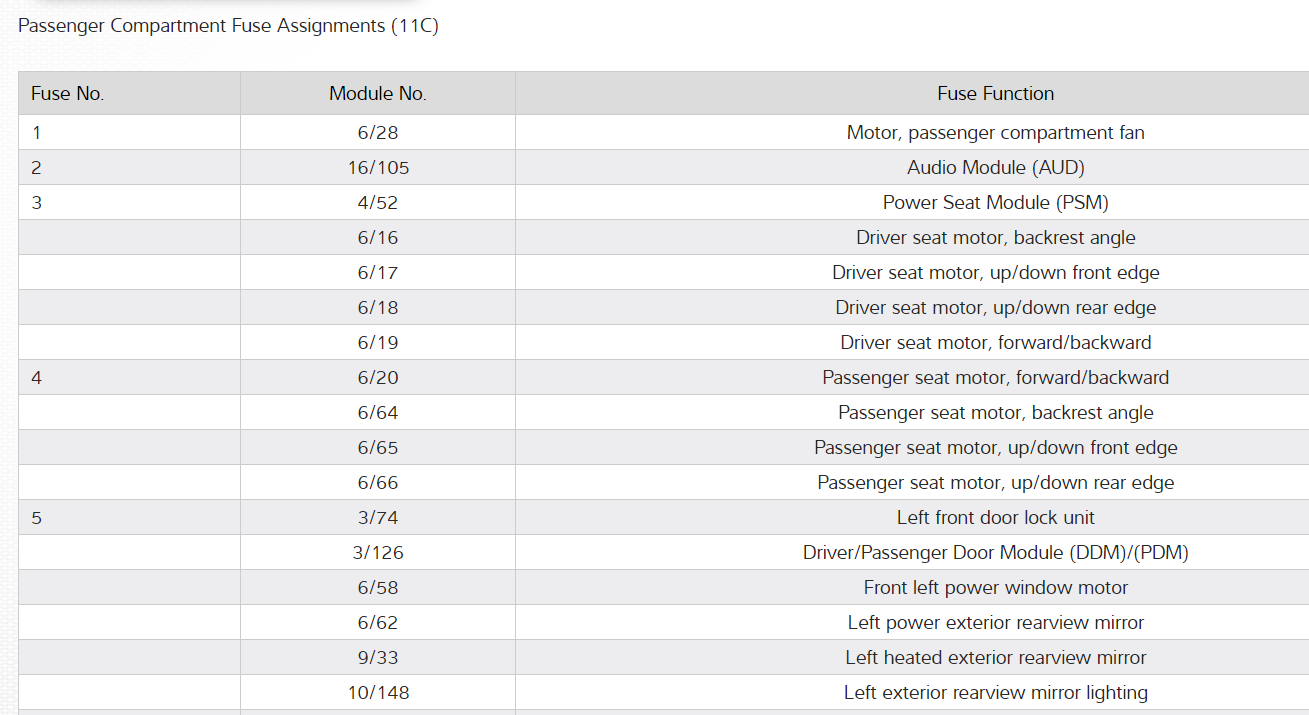Viewport: 1309px width, 715px height.
Task: Click the "Power Seat Module (PSM)" entry
Action: [x=995, y=203]
